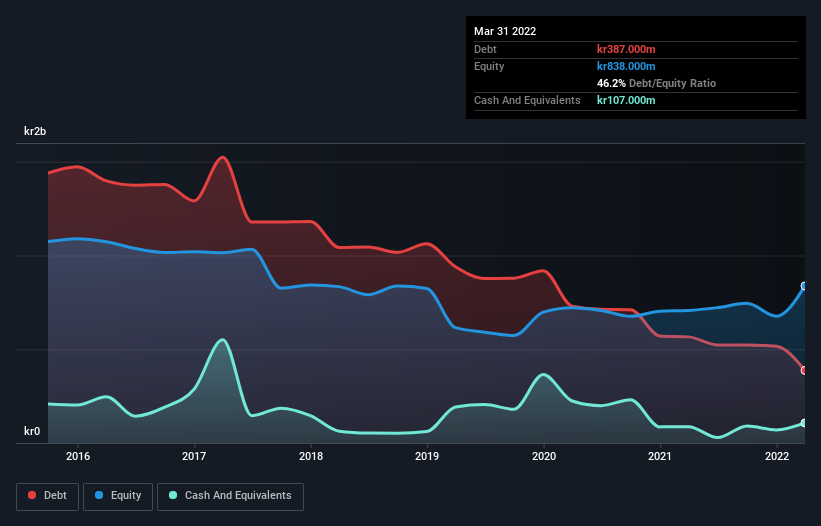
Task: Click the Debt label in tooltip
Action: tap(485, 49)
